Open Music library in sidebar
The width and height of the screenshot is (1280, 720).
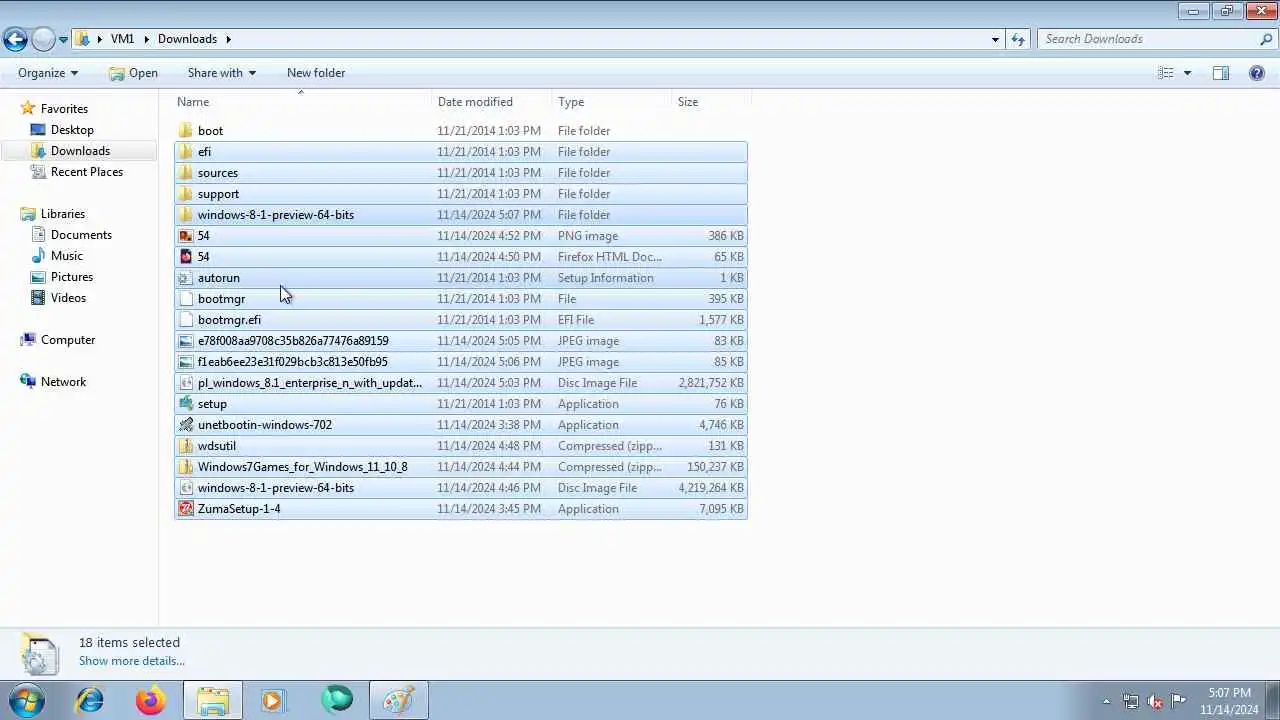point(67,256)
